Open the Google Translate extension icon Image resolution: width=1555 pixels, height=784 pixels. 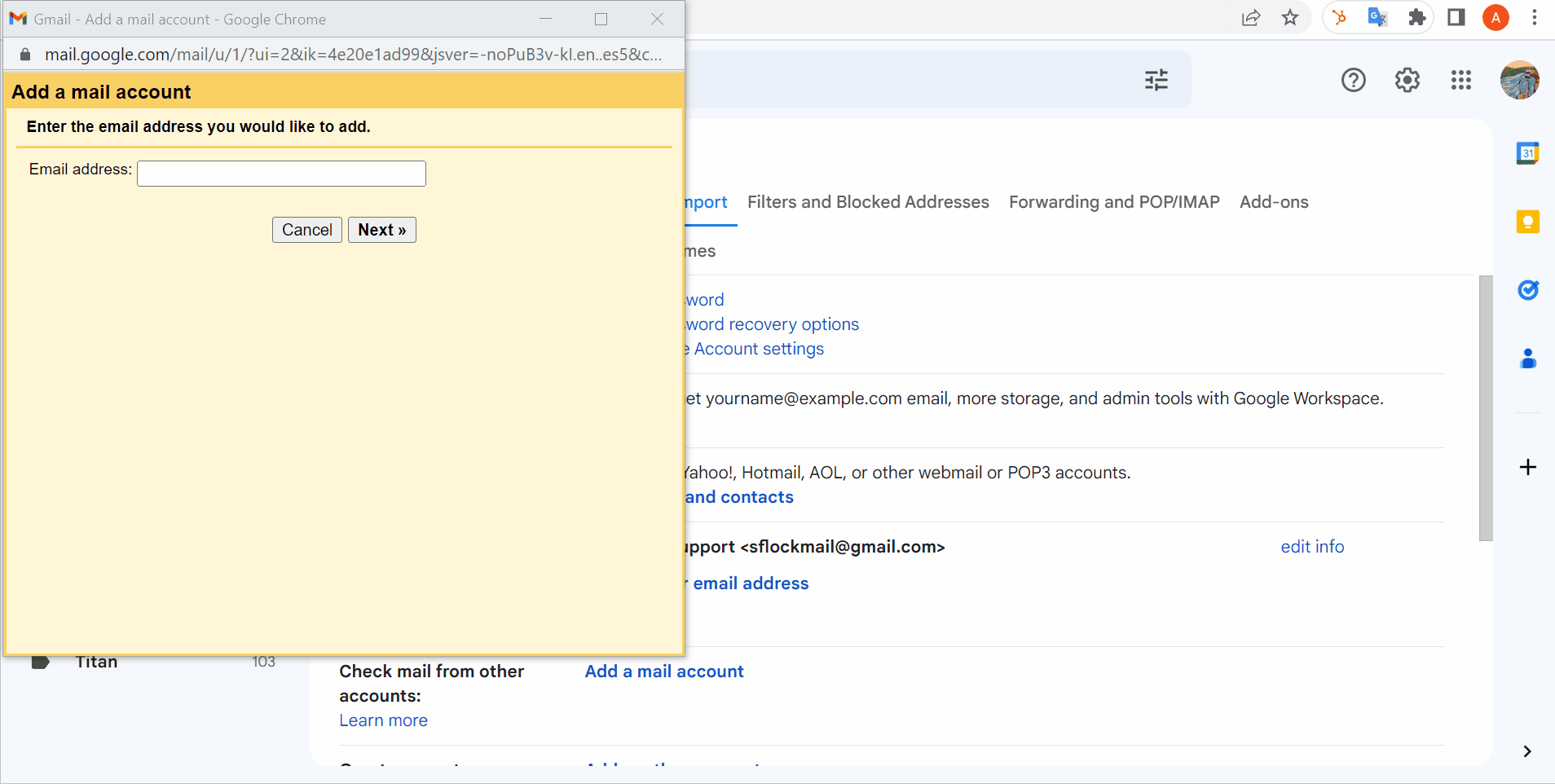[1377, 18]
